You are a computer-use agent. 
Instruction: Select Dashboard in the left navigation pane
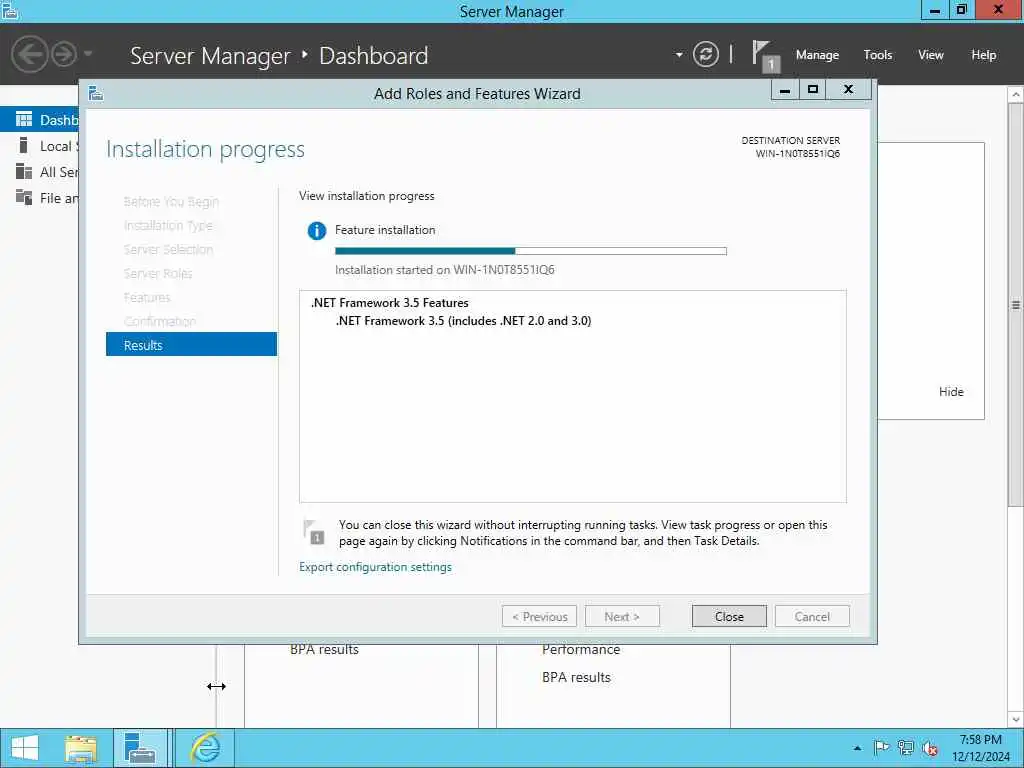coord(39,120)
